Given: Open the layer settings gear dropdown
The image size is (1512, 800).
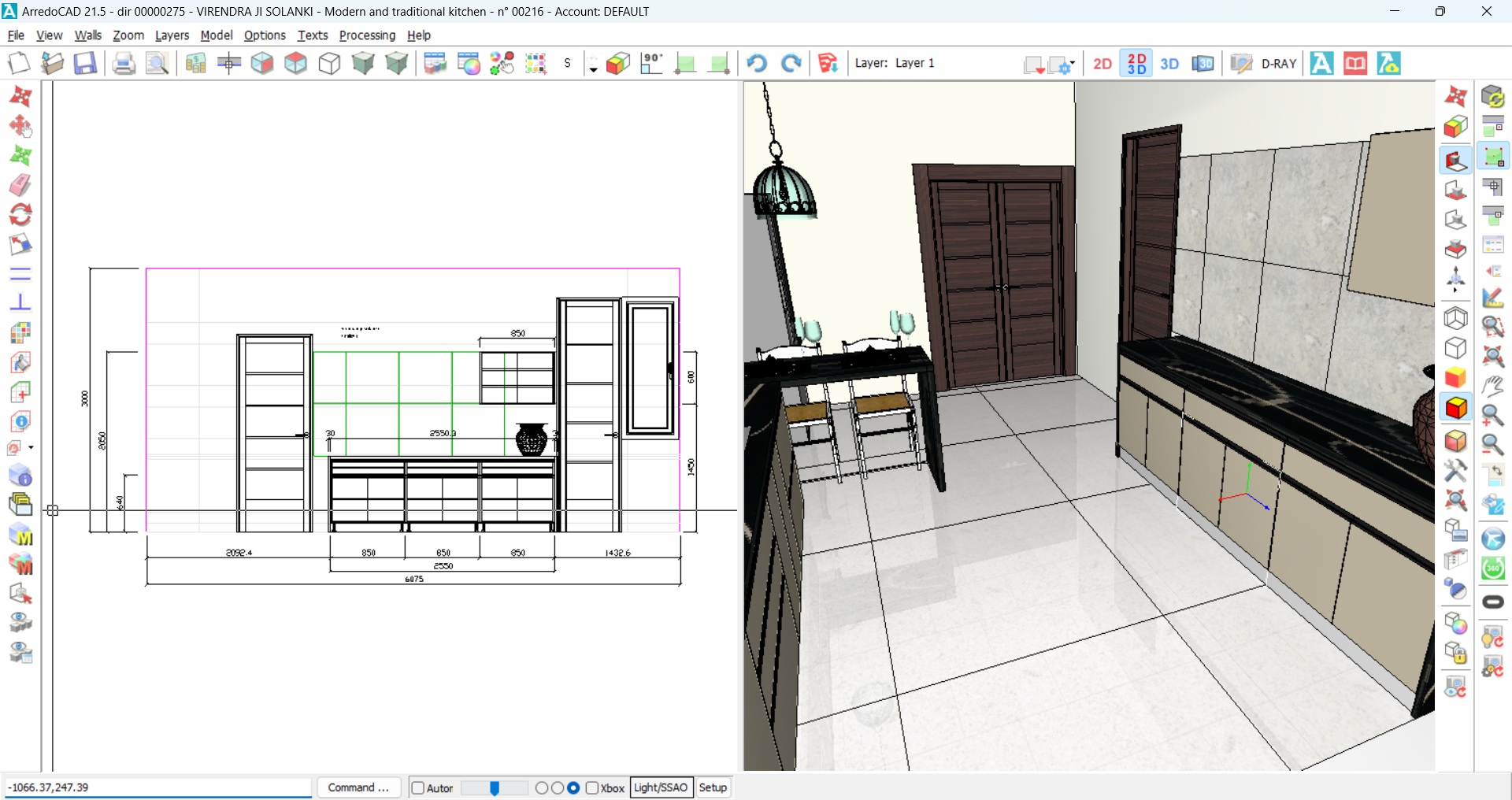Looking at the screenshot, I should click(1062, 65).
